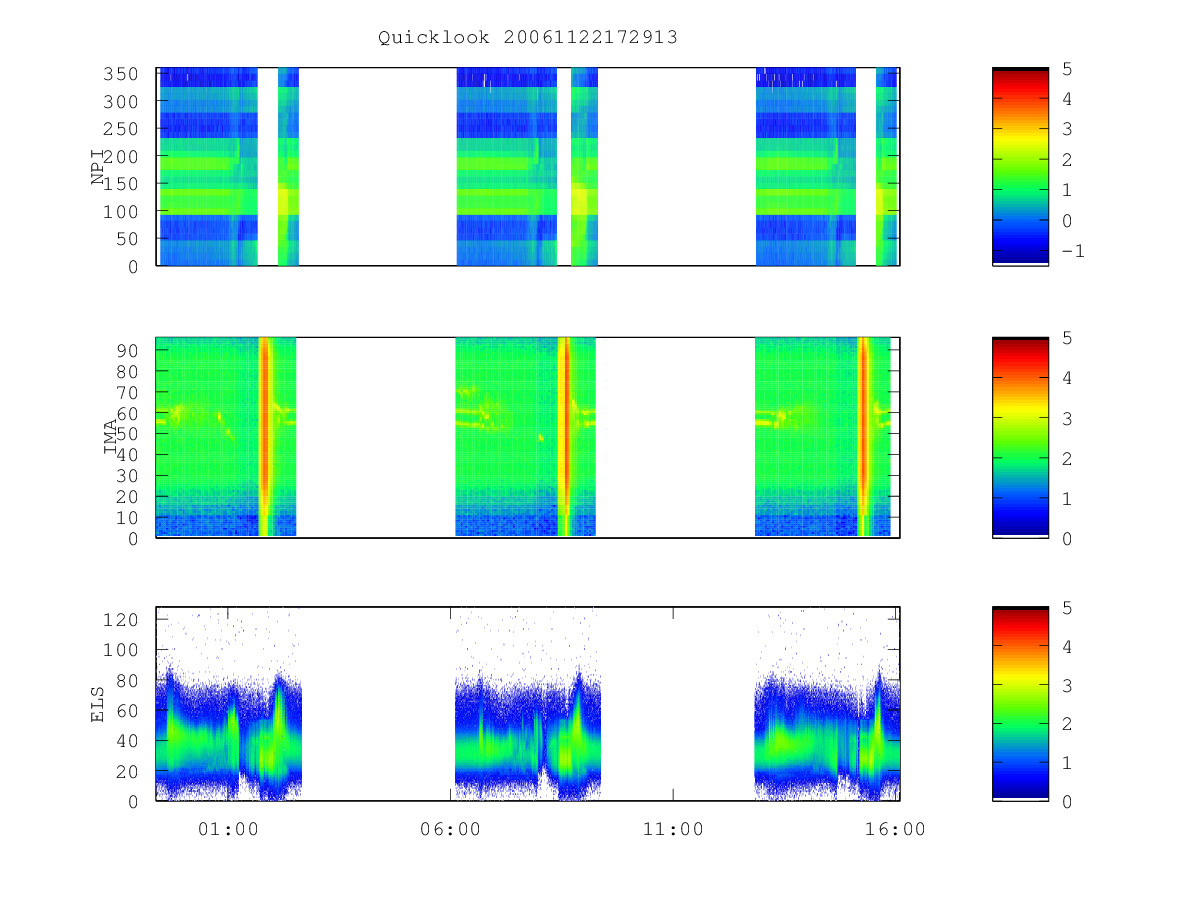The width and height of the screenshot is (1200, 900).
Task: Click the 70 tick on IMA axis
Action: click(x=128, y=392)
